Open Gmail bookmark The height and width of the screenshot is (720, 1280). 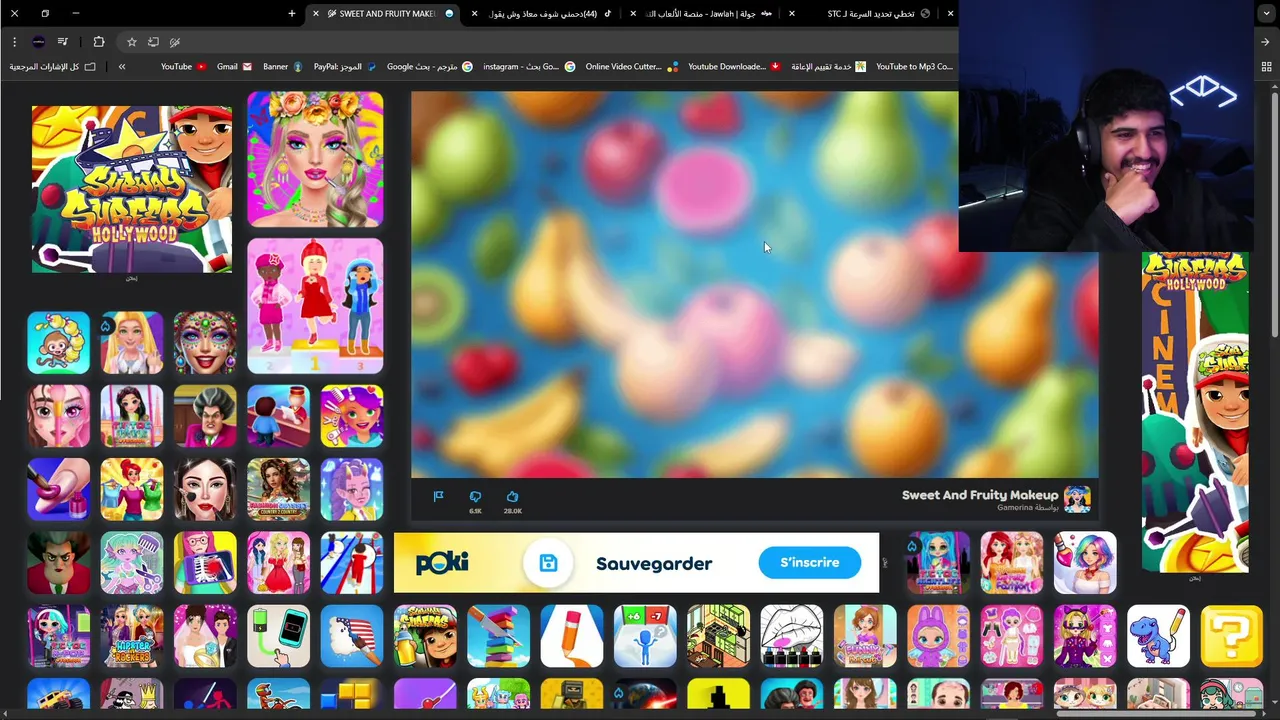point(234,67)
